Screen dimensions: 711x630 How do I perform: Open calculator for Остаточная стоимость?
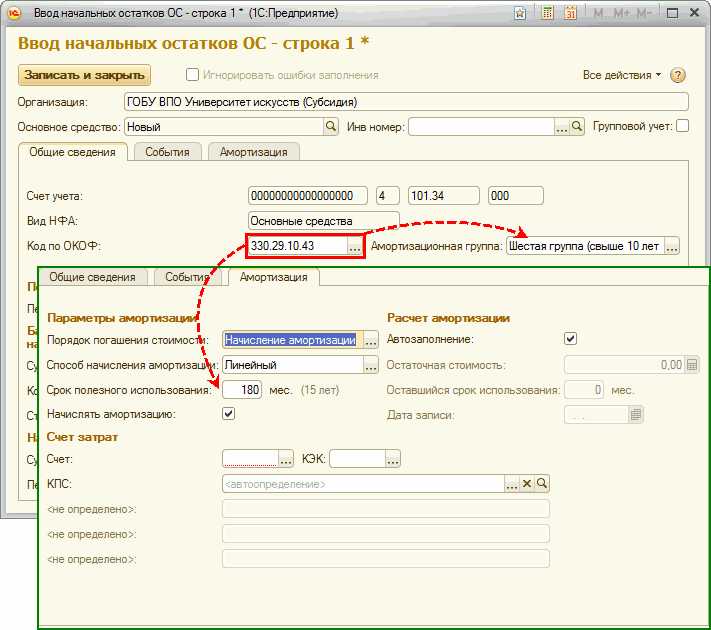pos(692,365)
